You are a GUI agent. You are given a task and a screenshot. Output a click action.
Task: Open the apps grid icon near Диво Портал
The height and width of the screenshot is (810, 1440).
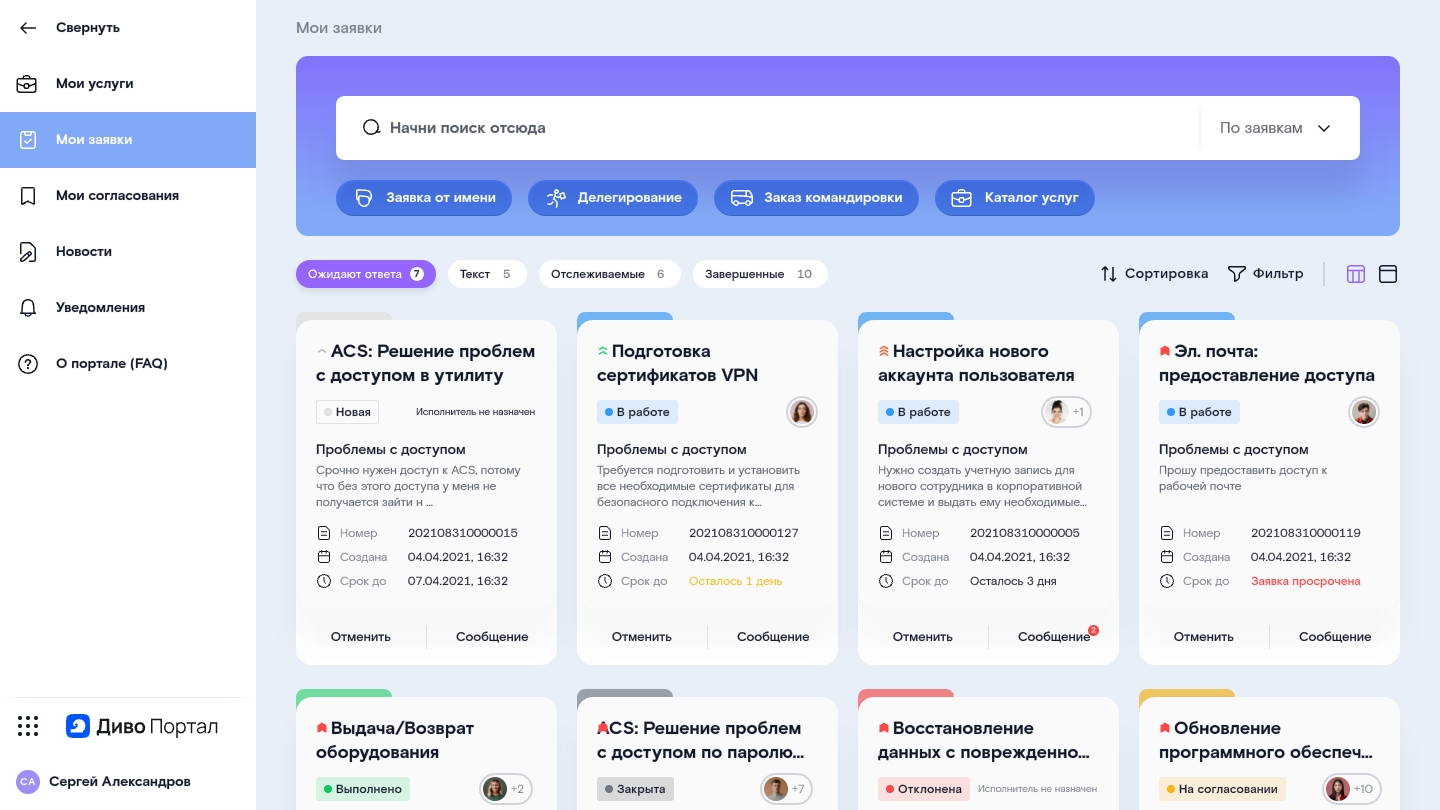28,726
